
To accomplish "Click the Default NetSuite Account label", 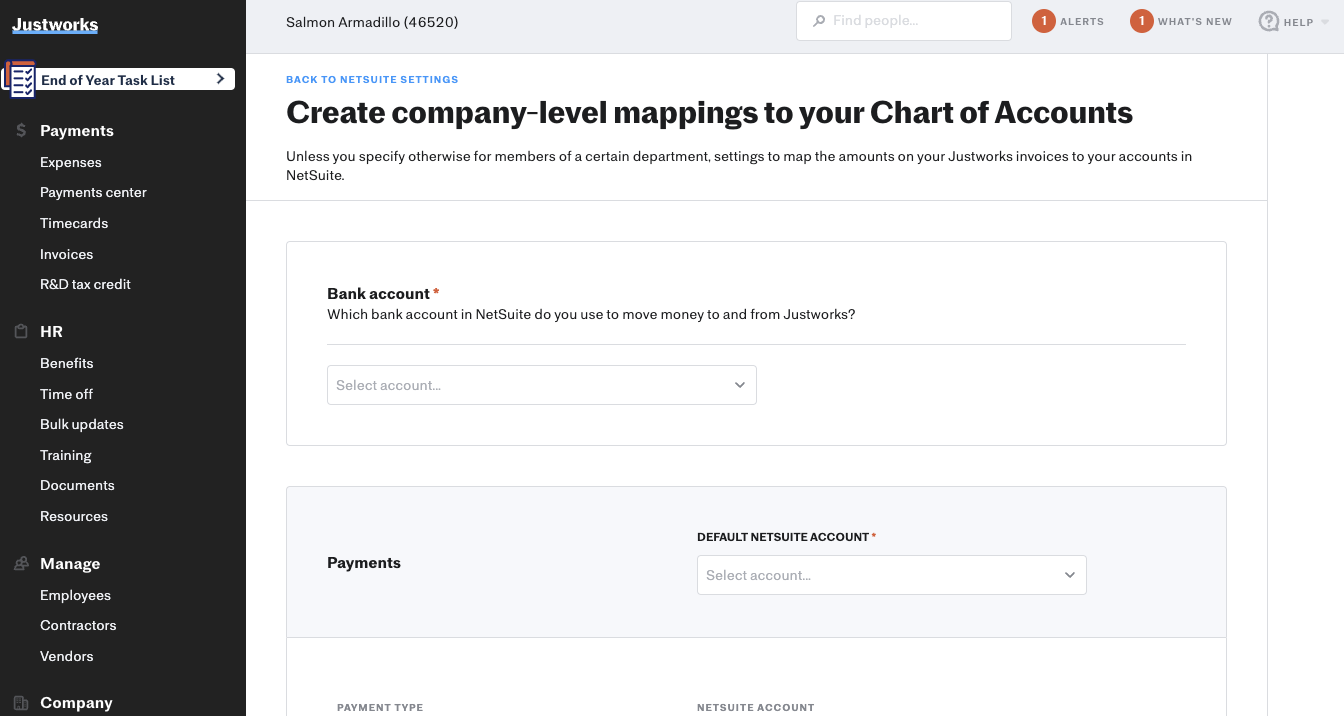I will tap(783, 537).
